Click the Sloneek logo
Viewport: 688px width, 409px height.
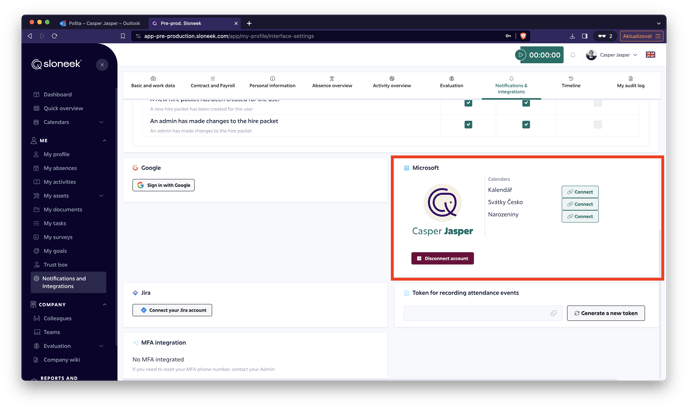click(x=56, y=64)
